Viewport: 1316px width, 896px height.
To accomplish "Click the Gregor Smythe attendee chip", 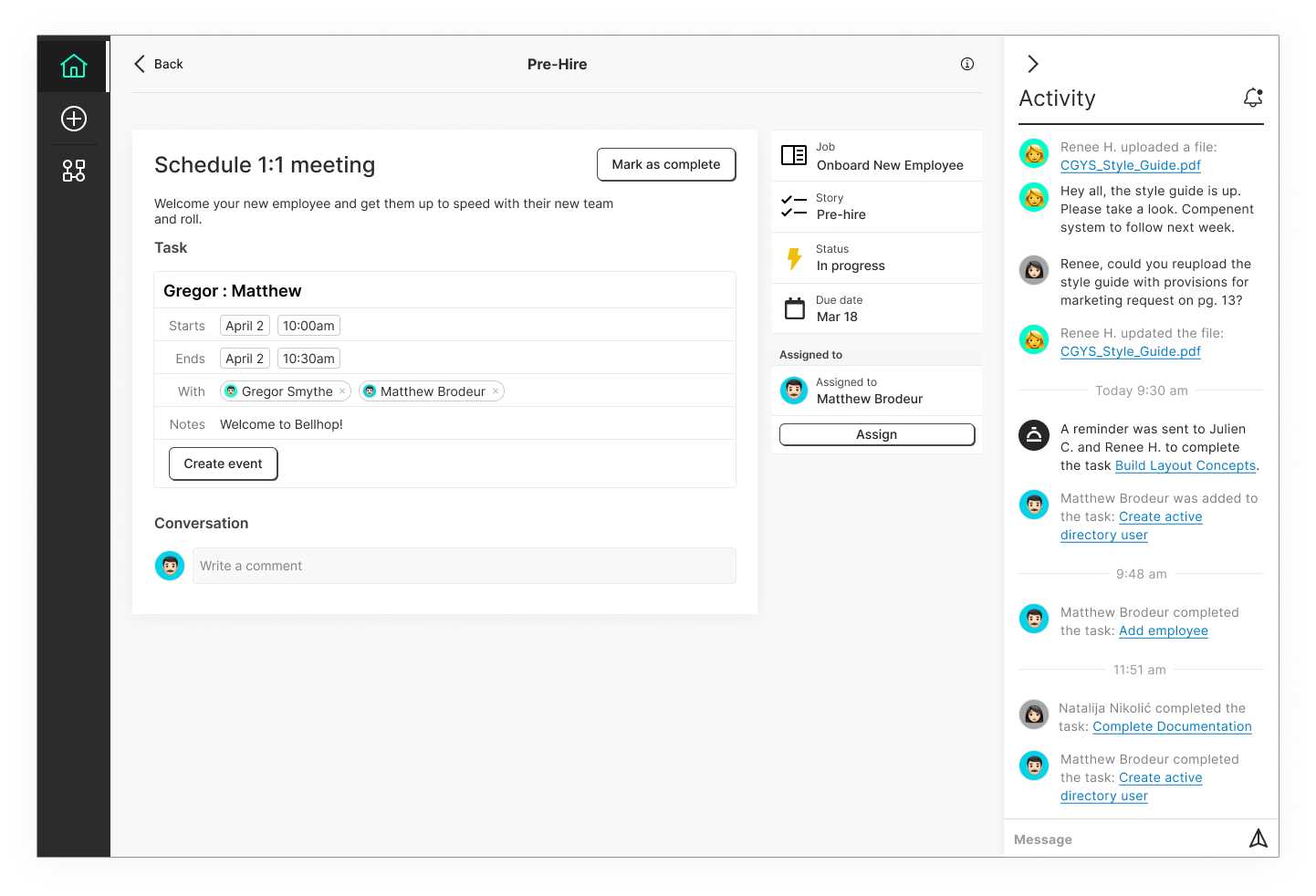I will (x=286, y=391).
